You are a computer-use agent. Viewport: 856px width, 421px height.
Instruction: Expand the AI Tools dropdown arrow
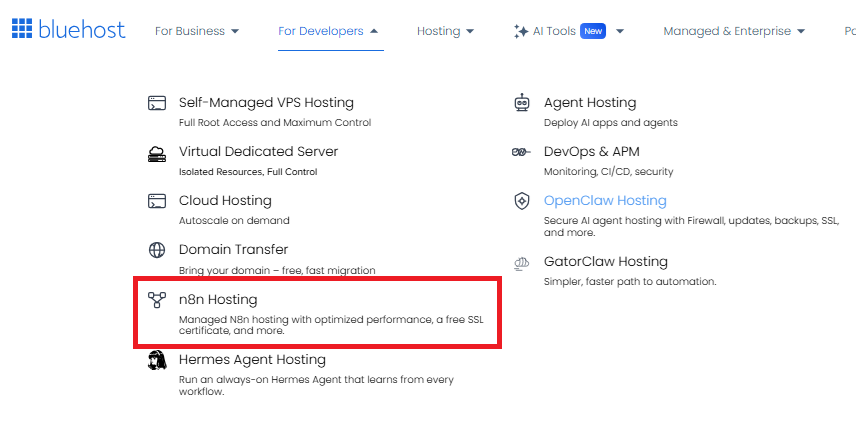click(620, 31)
